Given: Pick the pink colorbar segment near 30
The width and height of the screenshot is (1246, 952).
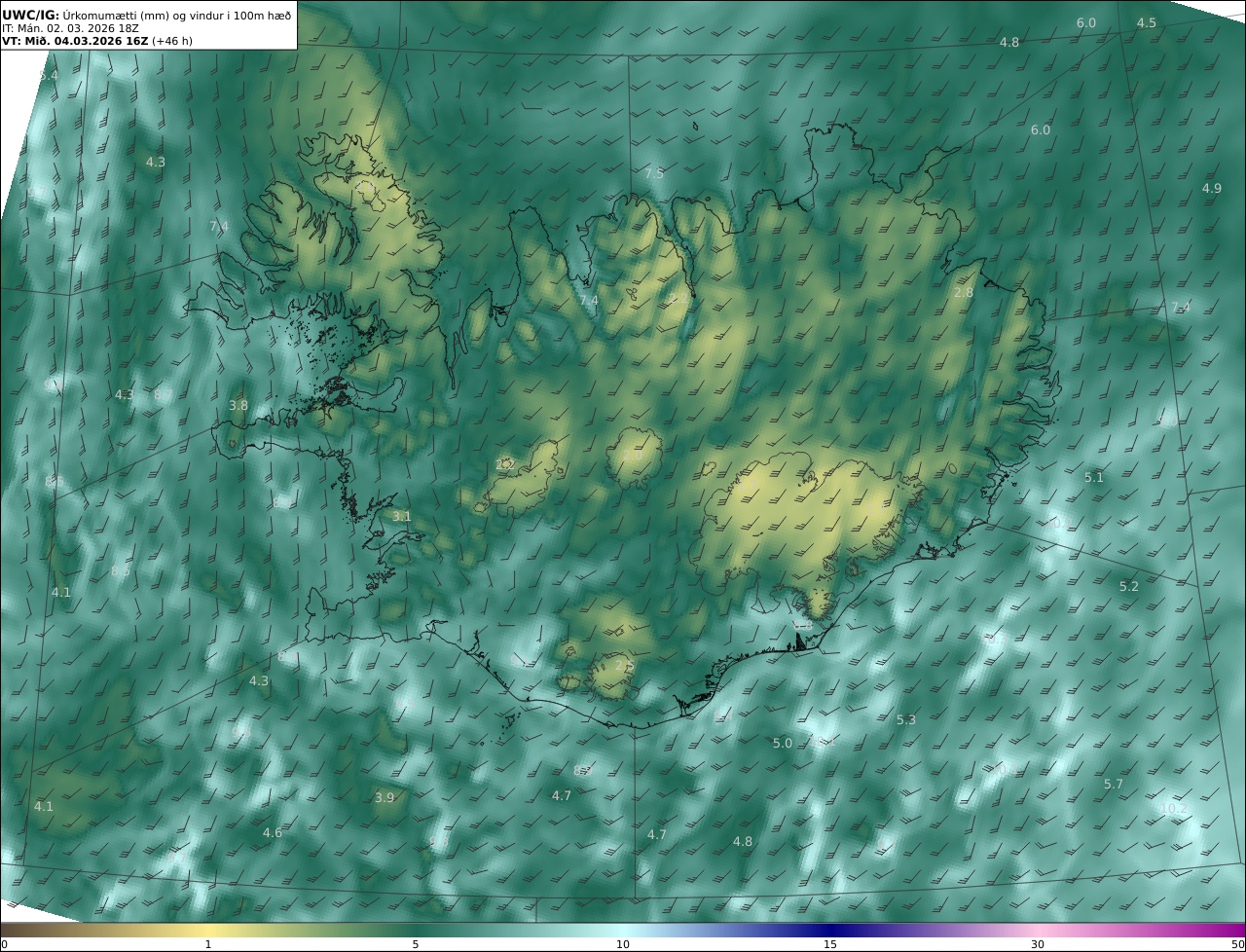Looking at the screenshot, I should tap(1038, 930).
